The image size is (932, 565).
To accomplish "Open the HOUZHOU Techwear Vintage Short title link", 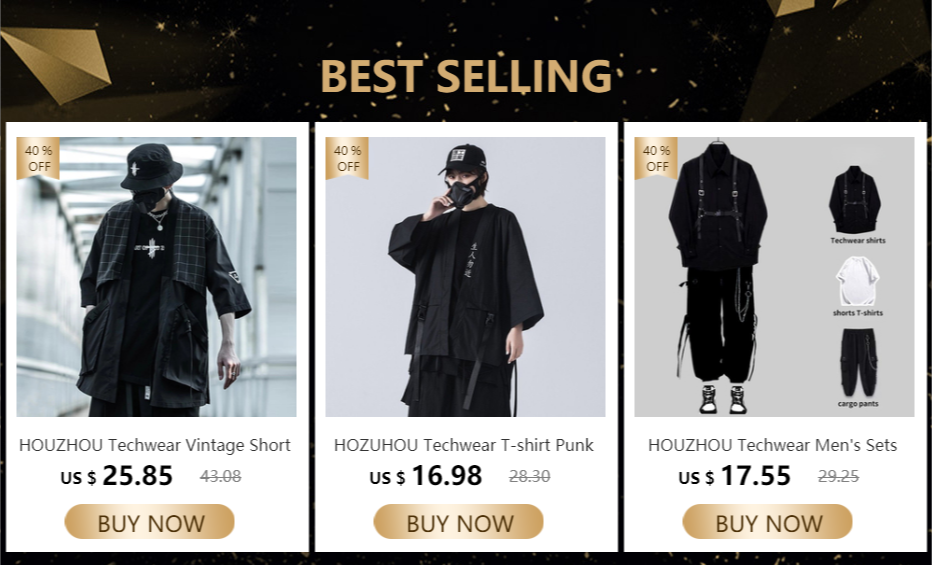I will [x=155, y=445].
